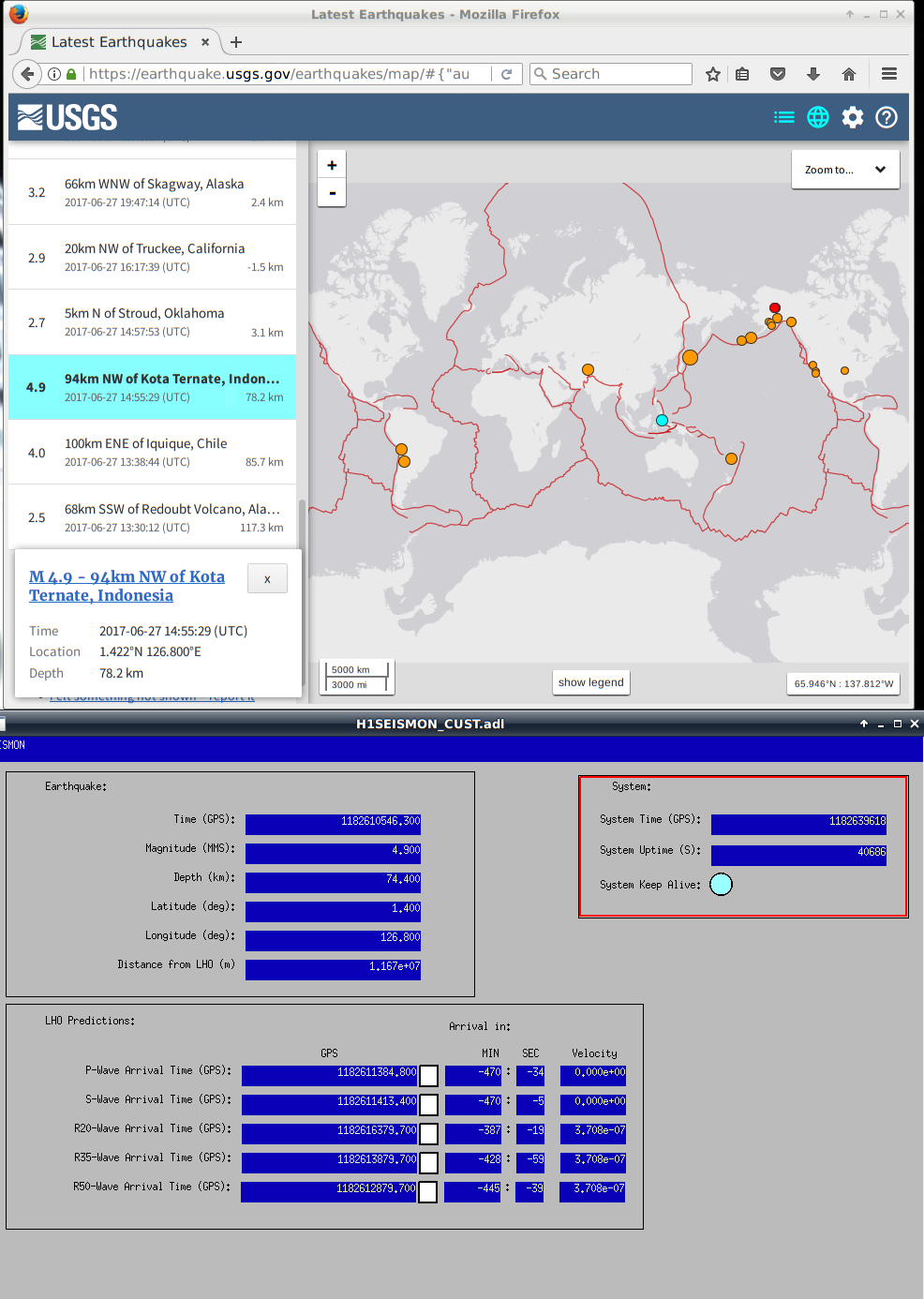The image size is (924, 1299).
Task: Switch to the Latest Earthquakes tab
Action: click(x=119, y=42)
